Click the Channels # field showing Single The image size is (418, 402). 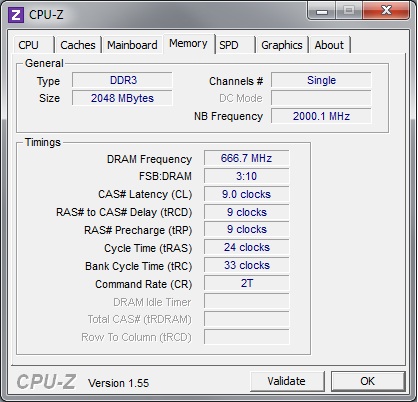[x=321, y=80]
